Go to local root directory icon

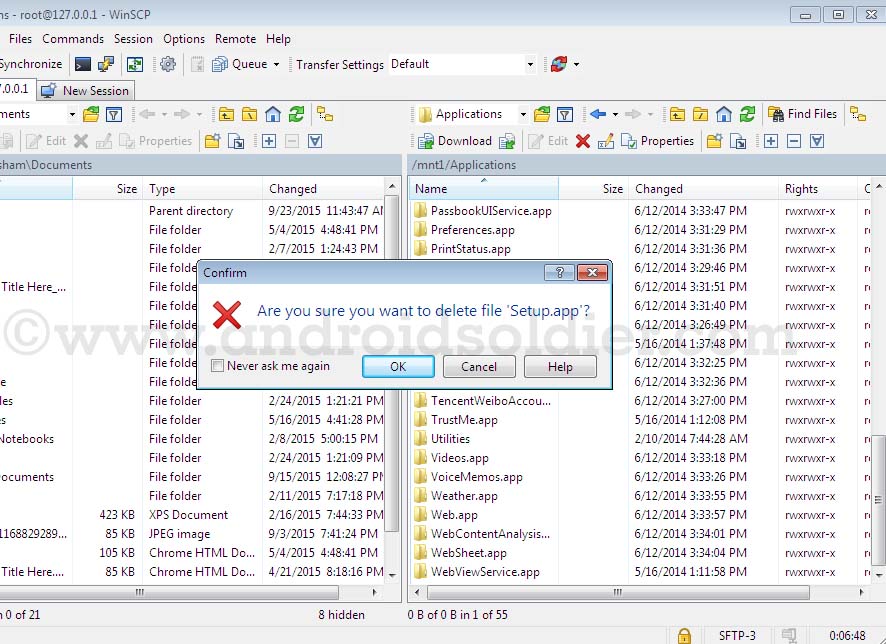[x=249, y=115]
